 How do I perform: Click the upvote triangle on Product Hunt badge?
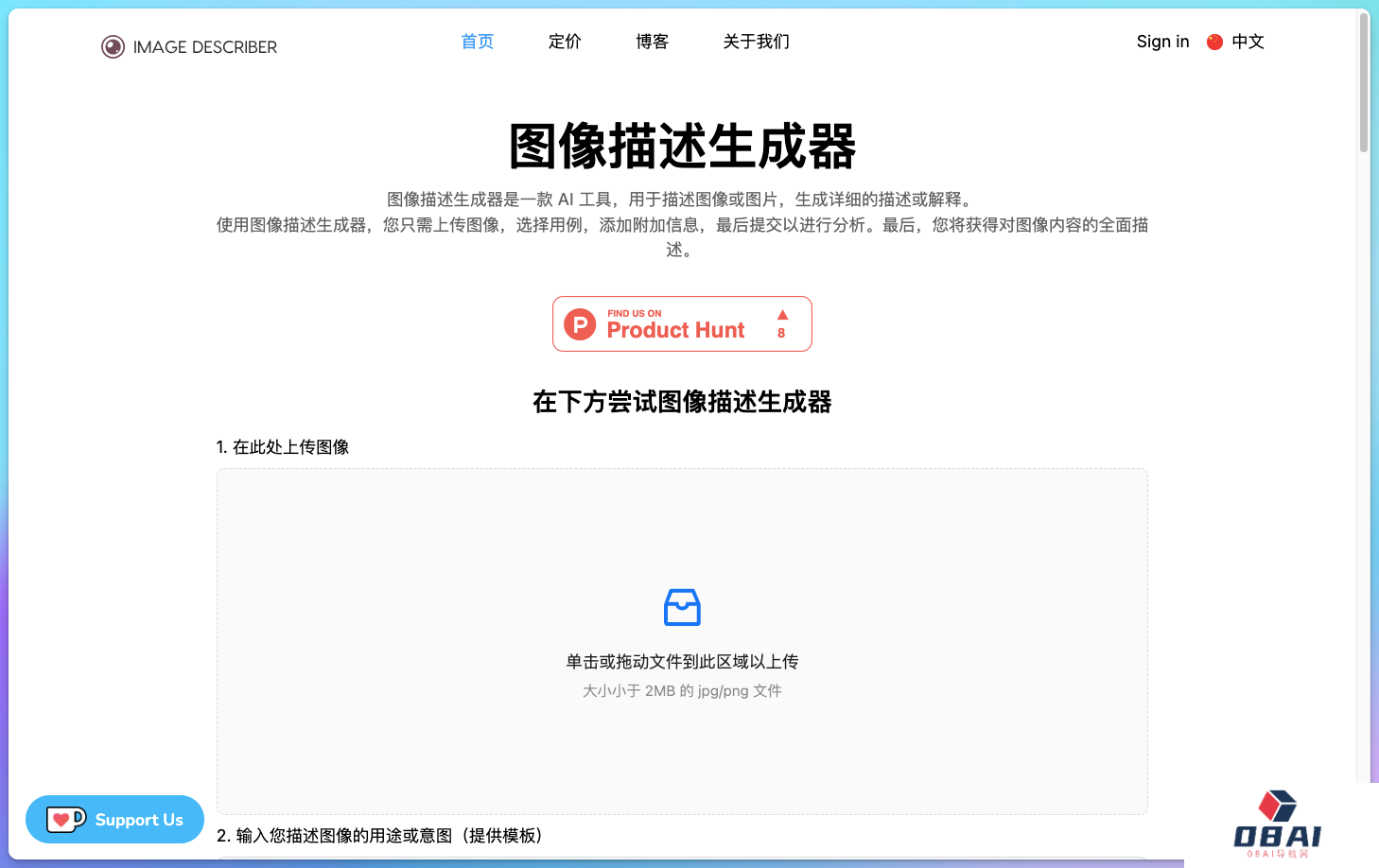coord(781,316)
